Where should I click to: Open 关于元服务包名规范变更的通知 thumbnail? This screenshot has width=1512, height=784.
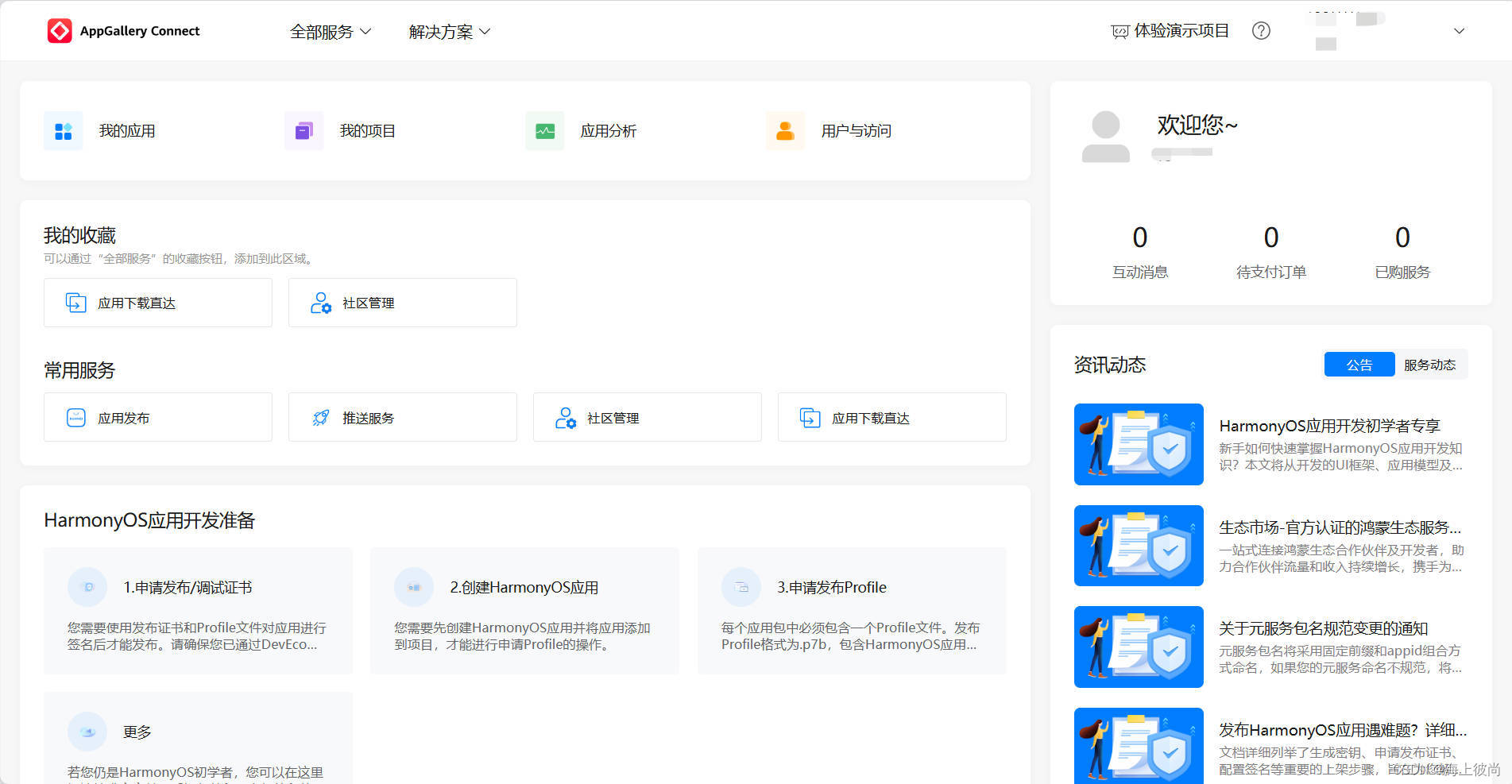pyautogui.click(x=1139, y=647)
